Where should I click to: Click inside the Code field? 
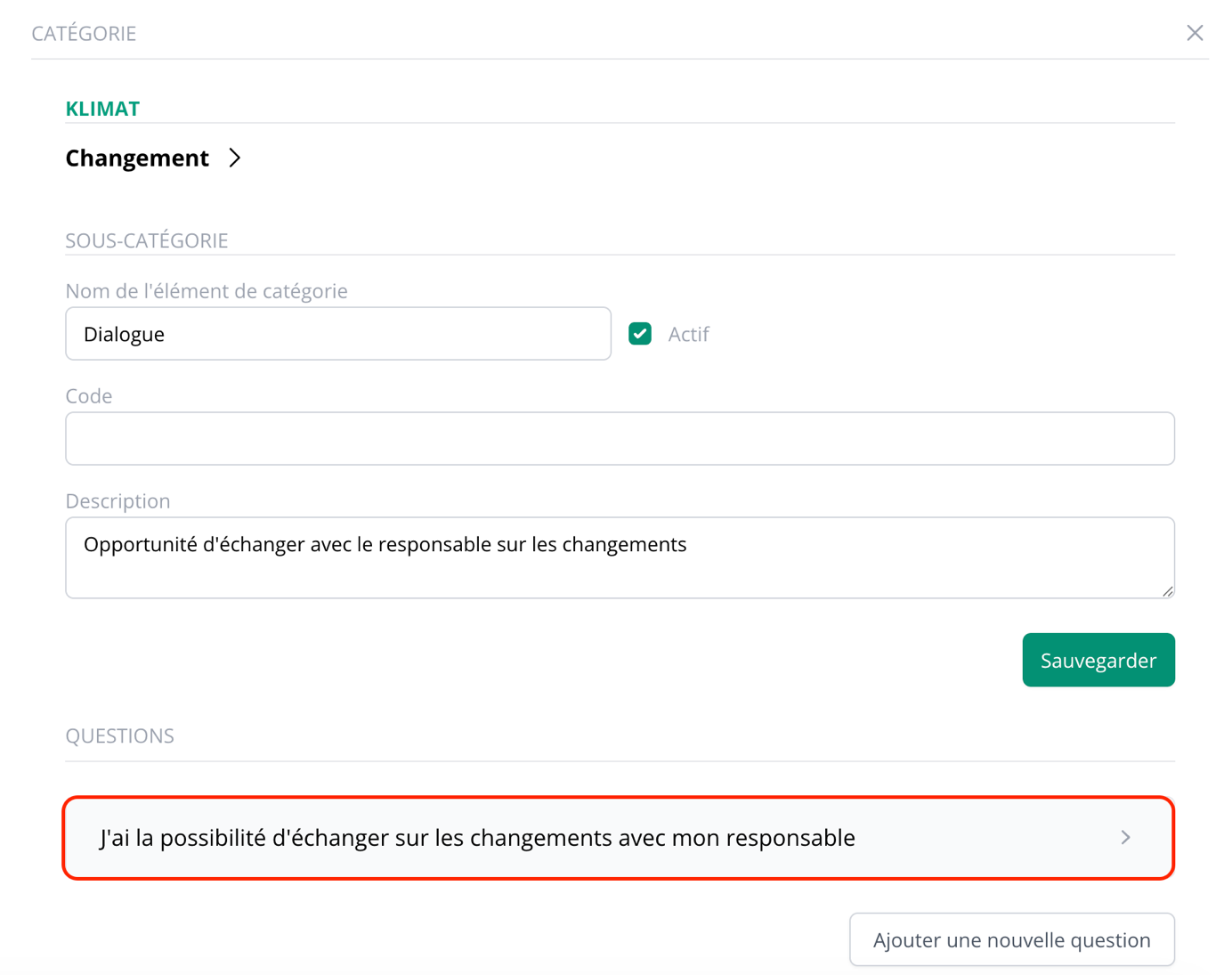pos(620,438)
